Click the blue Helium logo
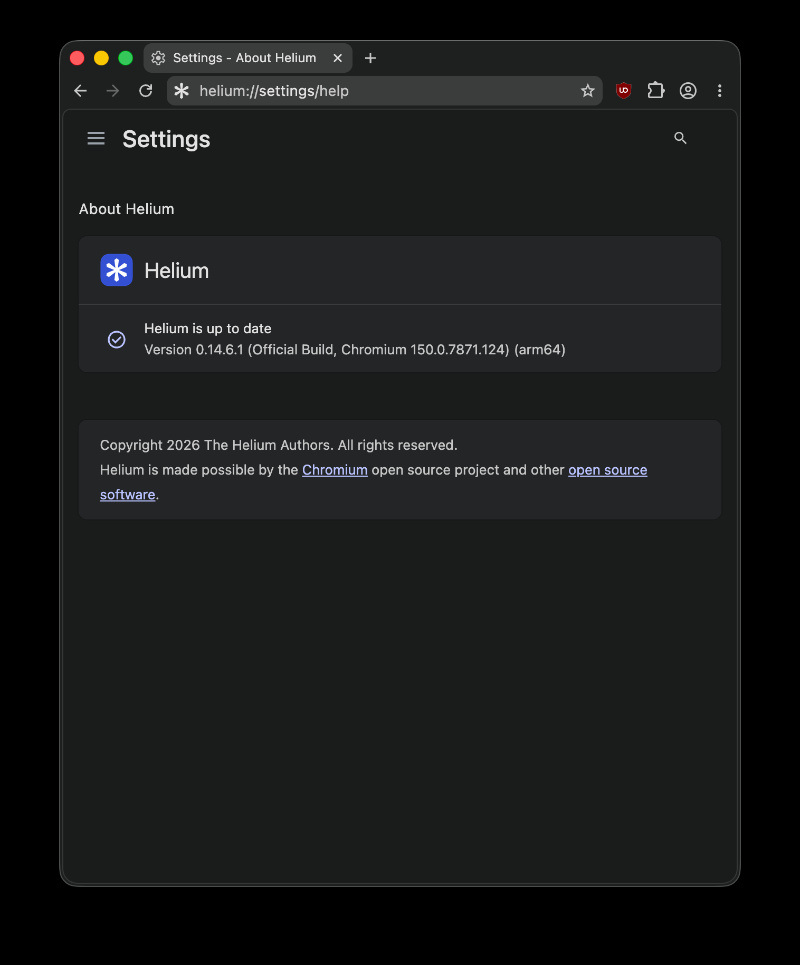Screen dimensions: 800x965 (x=116, y=270)
